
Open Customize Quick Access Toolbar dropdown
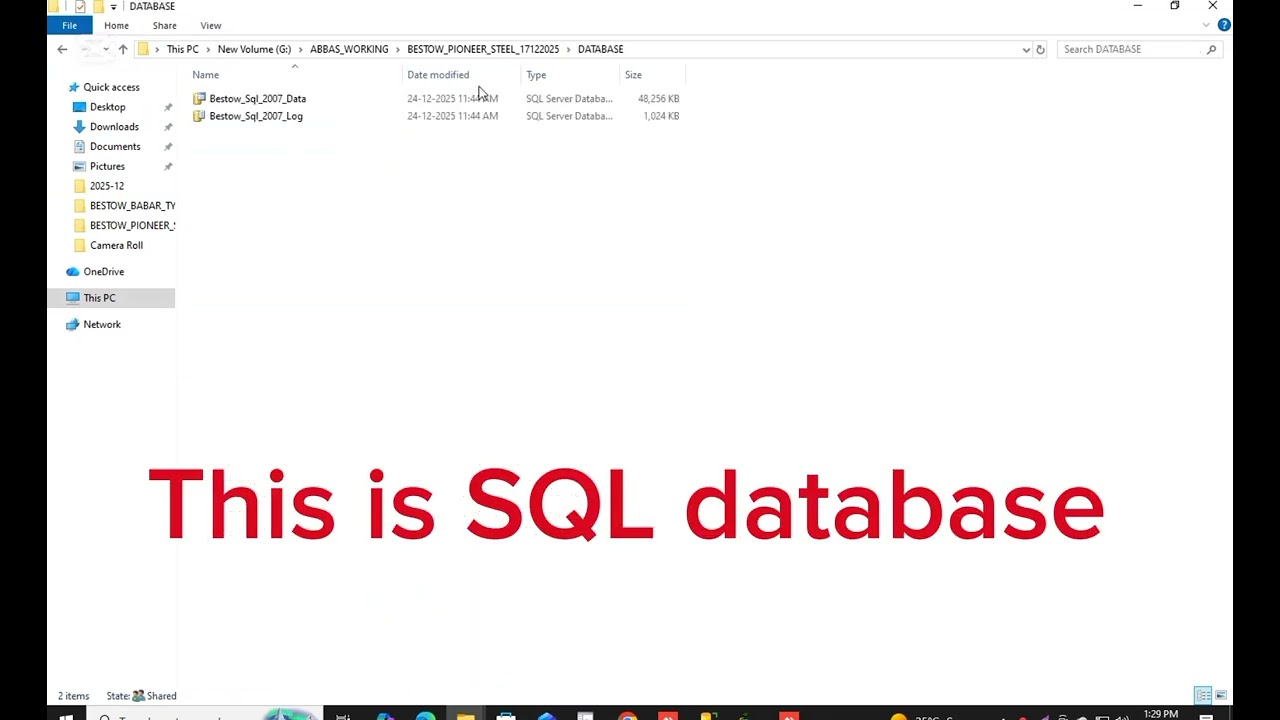click(x=113, y=7)
